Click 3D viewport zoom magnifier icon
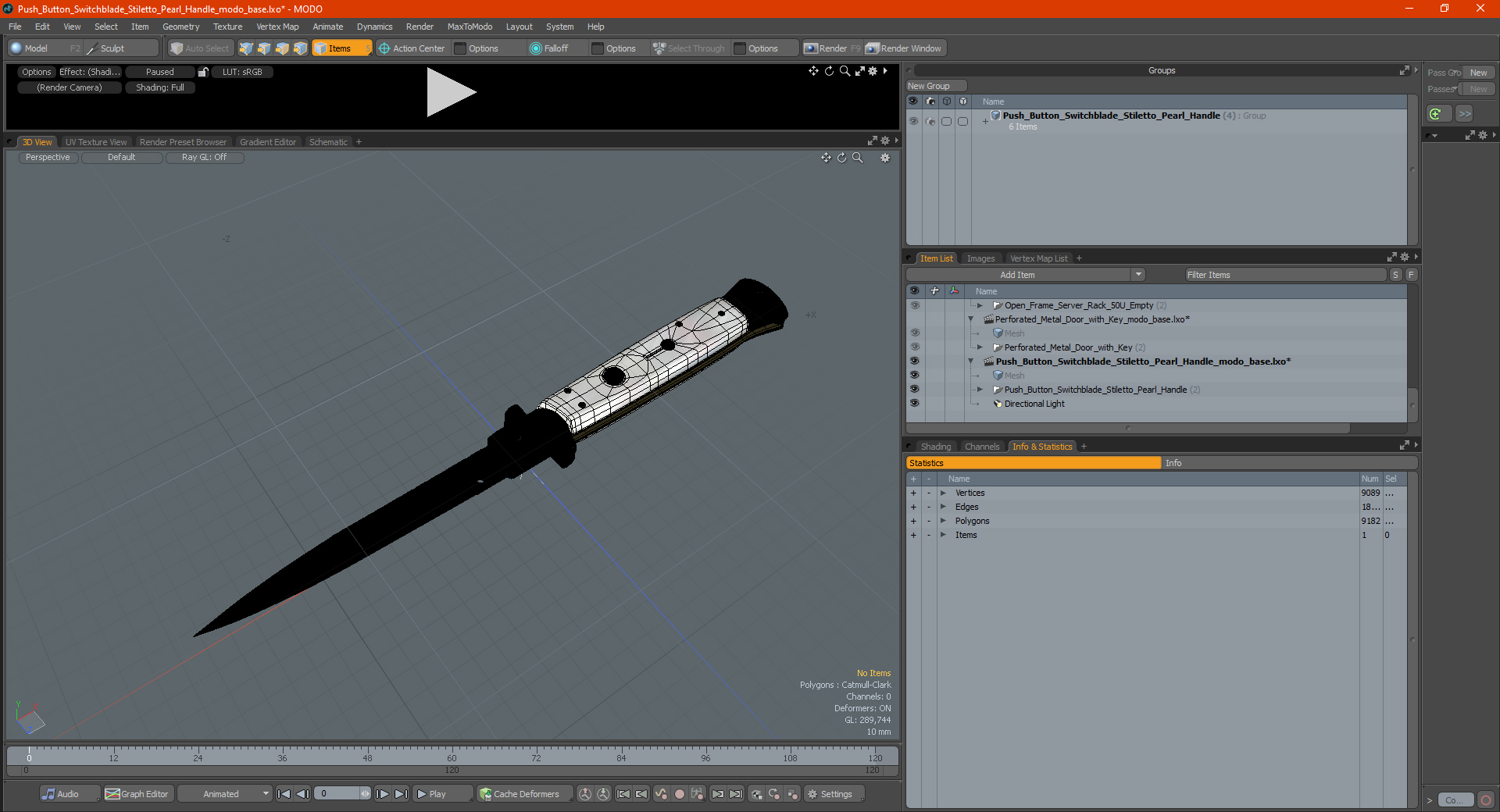The width and height of the screenshot is (1500, 812). point(857,158)
